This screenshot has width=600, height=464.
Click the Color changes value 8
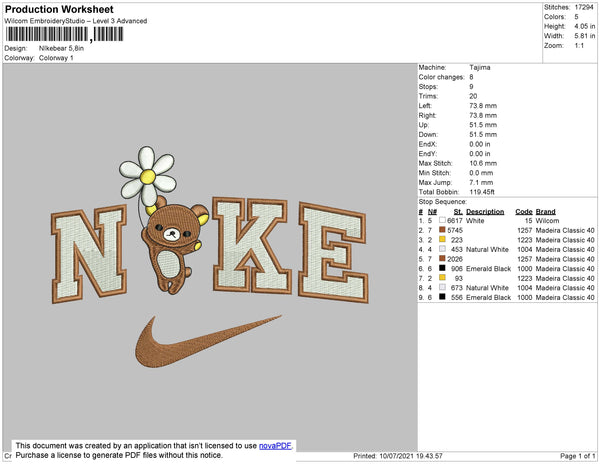point(471,77)
